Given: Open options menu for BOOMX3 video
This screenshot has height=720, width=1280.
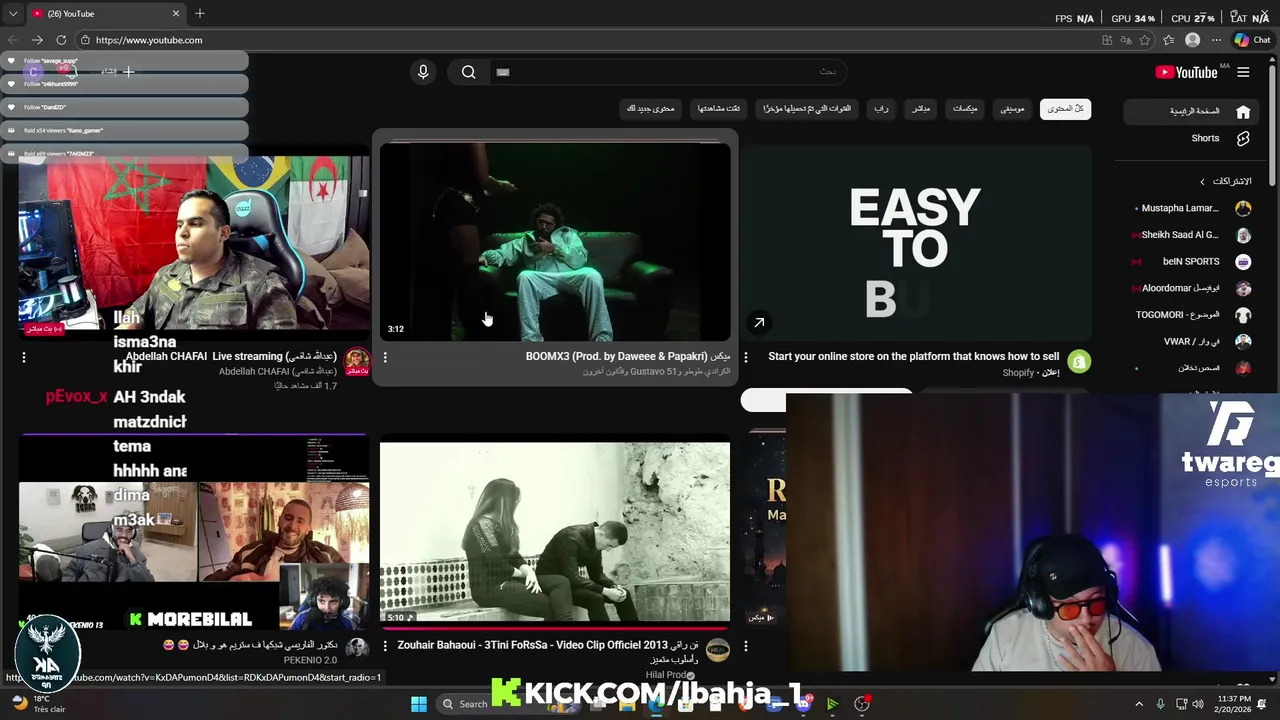Looking at the screenshot, I should pos(385,357).
